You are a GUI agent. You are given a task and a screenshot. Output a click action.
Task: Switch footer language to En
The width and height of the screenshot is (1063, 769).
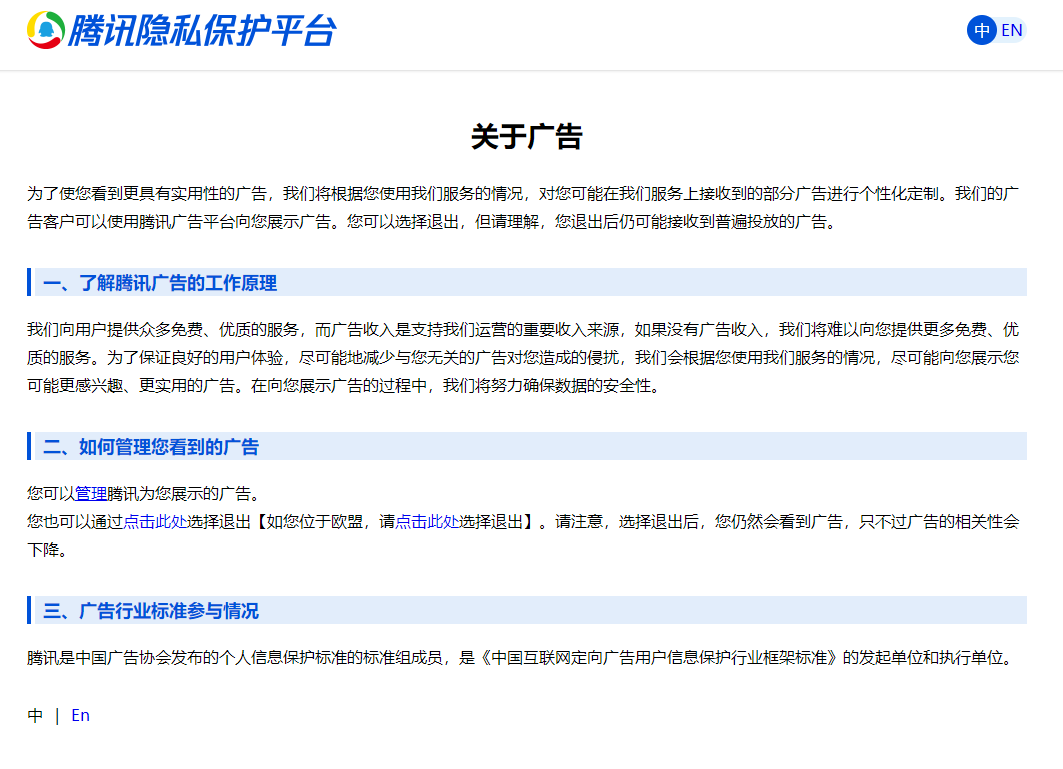pyautogui.click(x=80, y=715)
